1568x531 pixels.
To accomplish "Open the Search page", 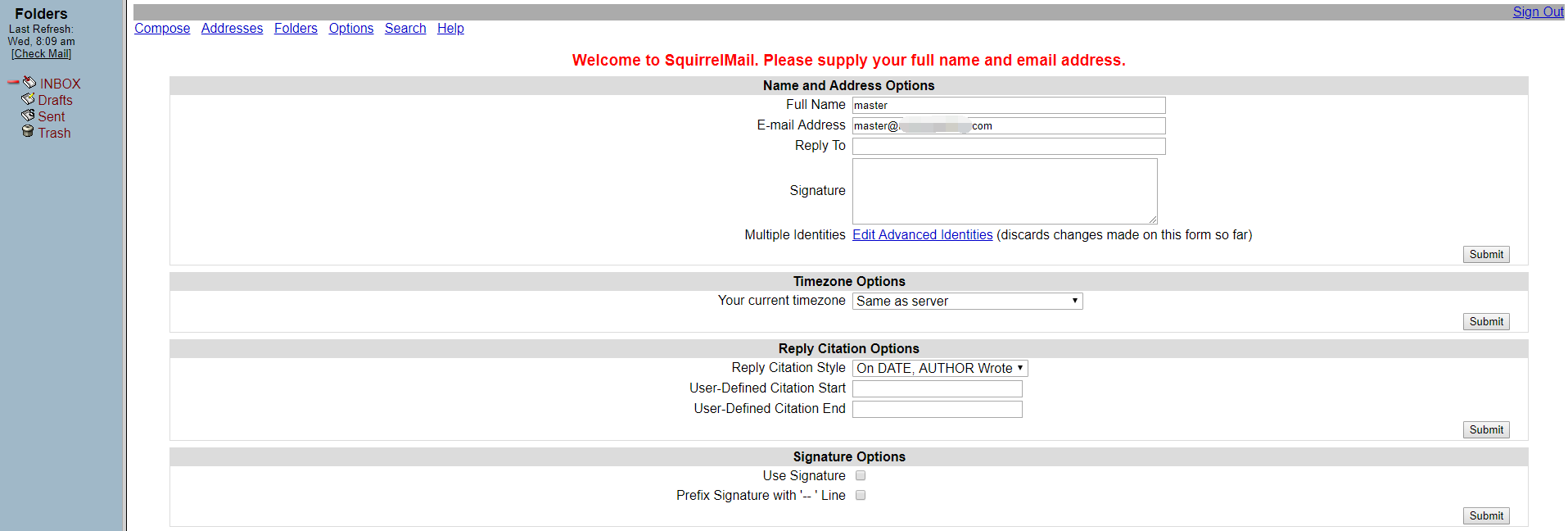I will point(405,29).
